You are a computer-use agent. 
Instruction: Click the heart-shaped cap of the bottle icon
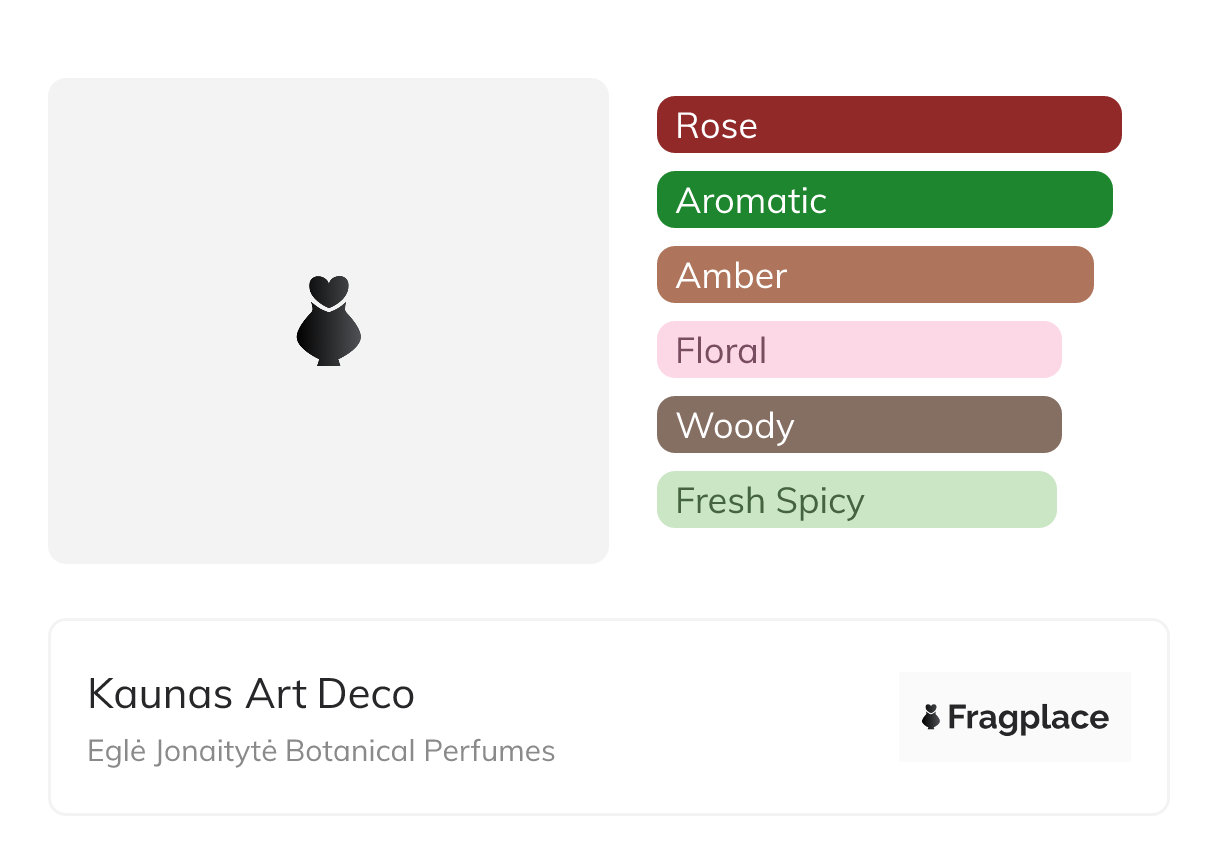click(328, 289)
